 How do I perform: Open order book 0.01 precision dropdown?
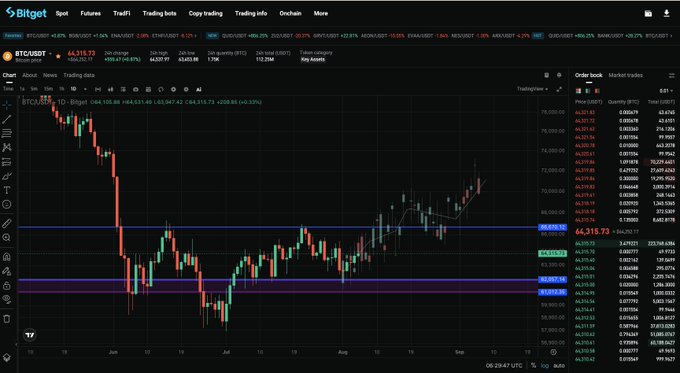tap(666, 91)
